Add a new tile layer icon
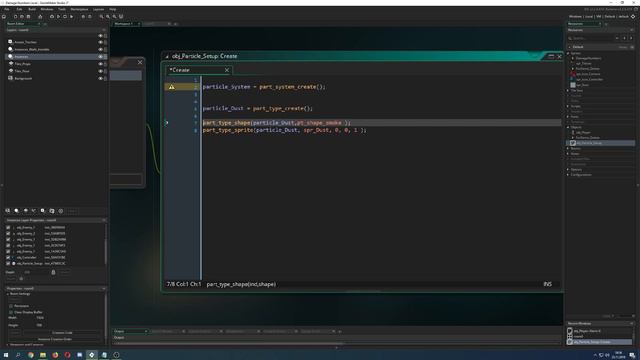Screen dimensions: 640x360 (x=25, y=211)
